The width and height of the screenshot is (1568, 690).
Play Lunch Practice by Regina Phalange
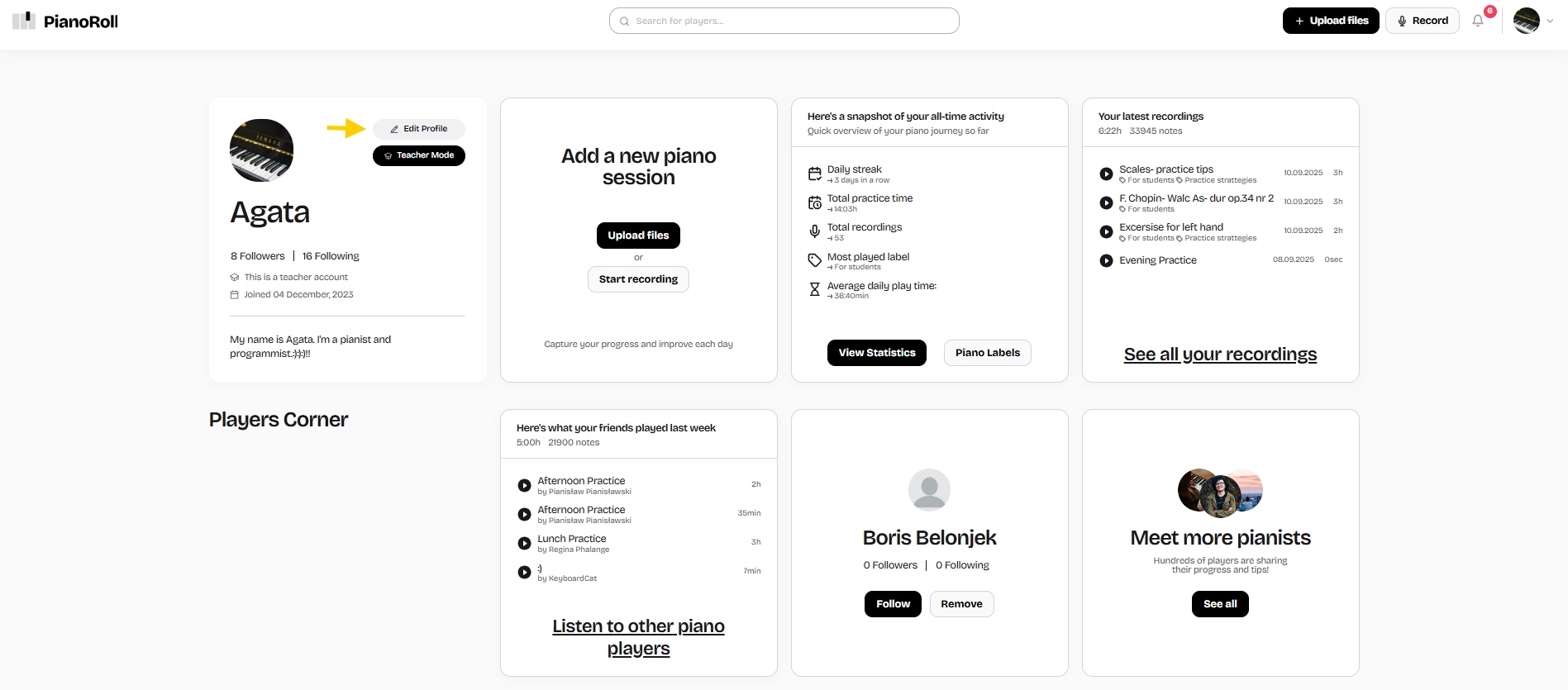click(524, 543)
